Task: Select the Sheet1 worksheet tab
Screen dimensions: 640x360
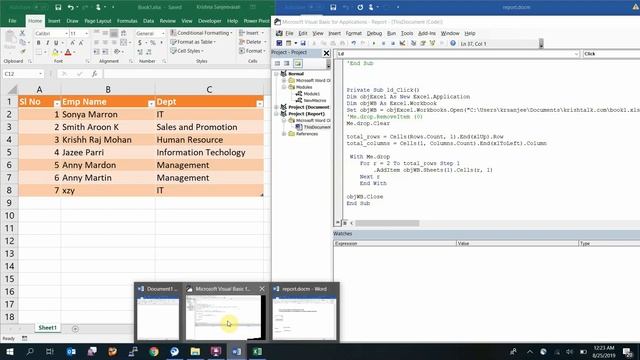Action: tap(47, 328)
